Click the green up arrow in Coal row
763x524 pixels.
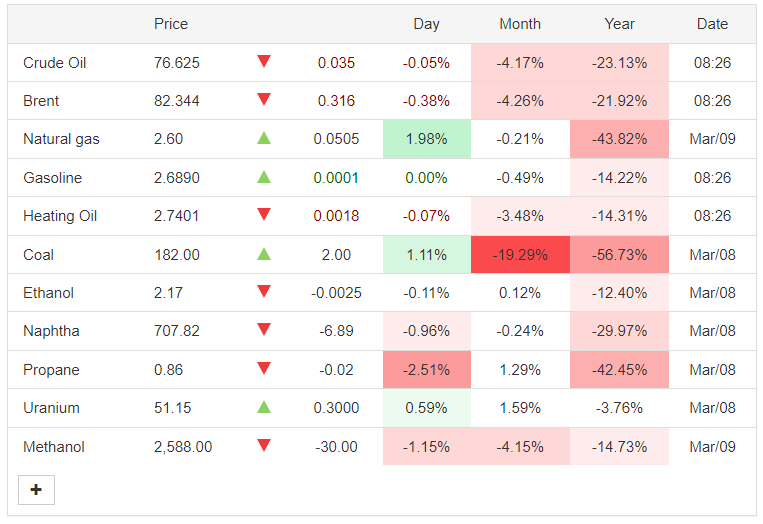(264, 253)
